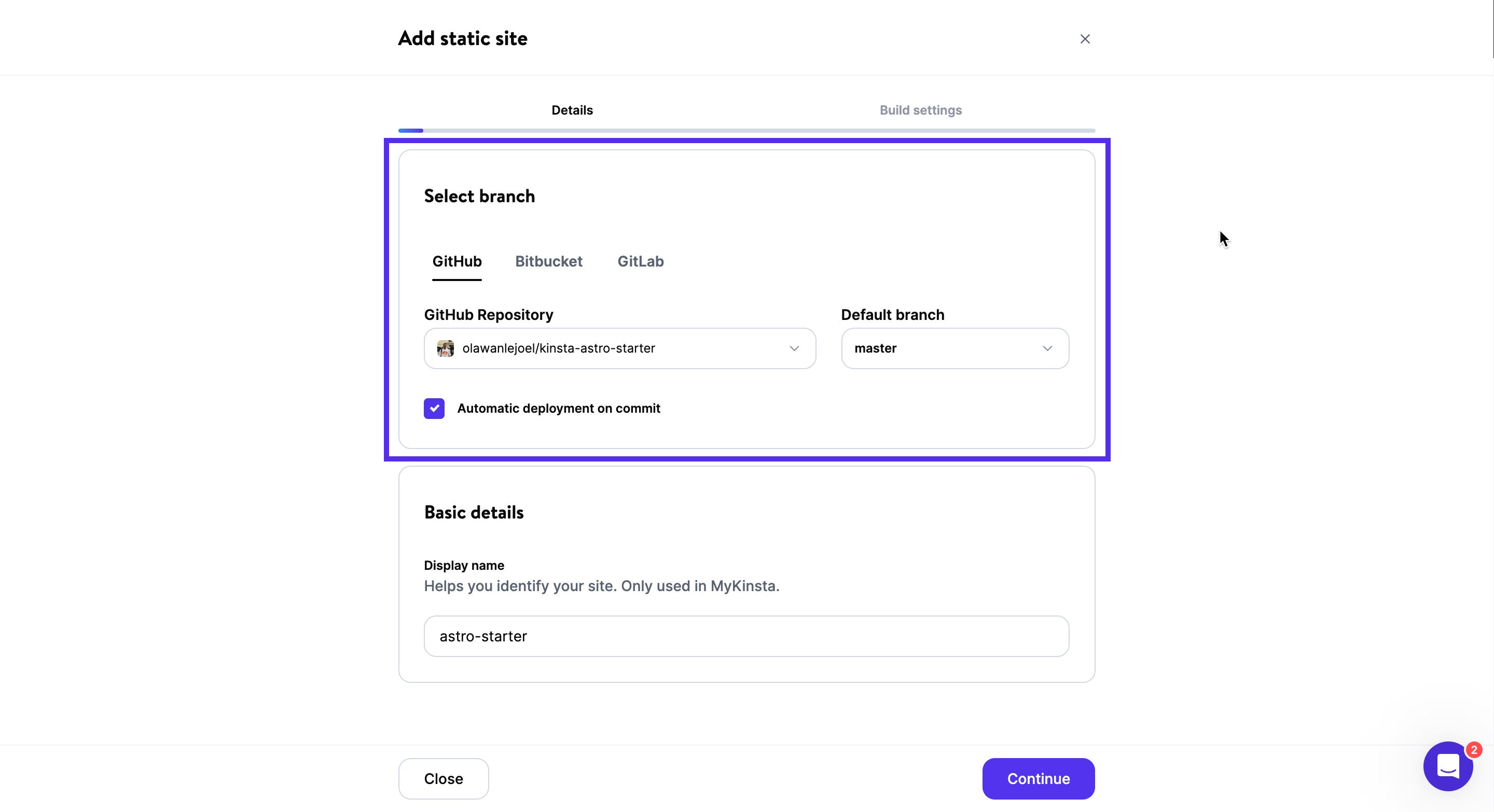
Task: Switch to the Bitbucket source tab
Action: pos(549,261)
